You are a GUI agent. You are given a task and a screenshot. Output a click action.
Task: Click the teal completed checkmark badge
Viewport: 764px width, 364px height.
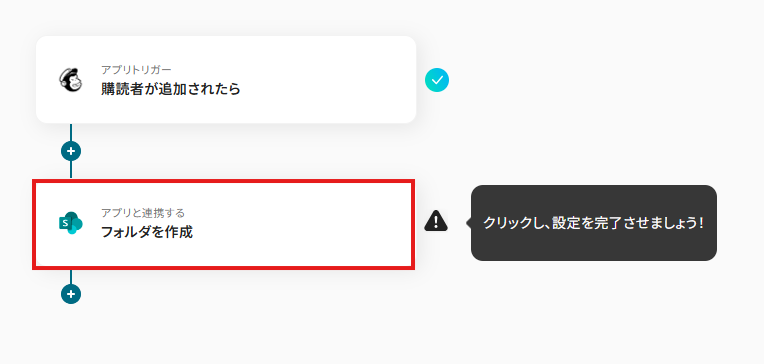pyautogui.click(x=437, y=80)
